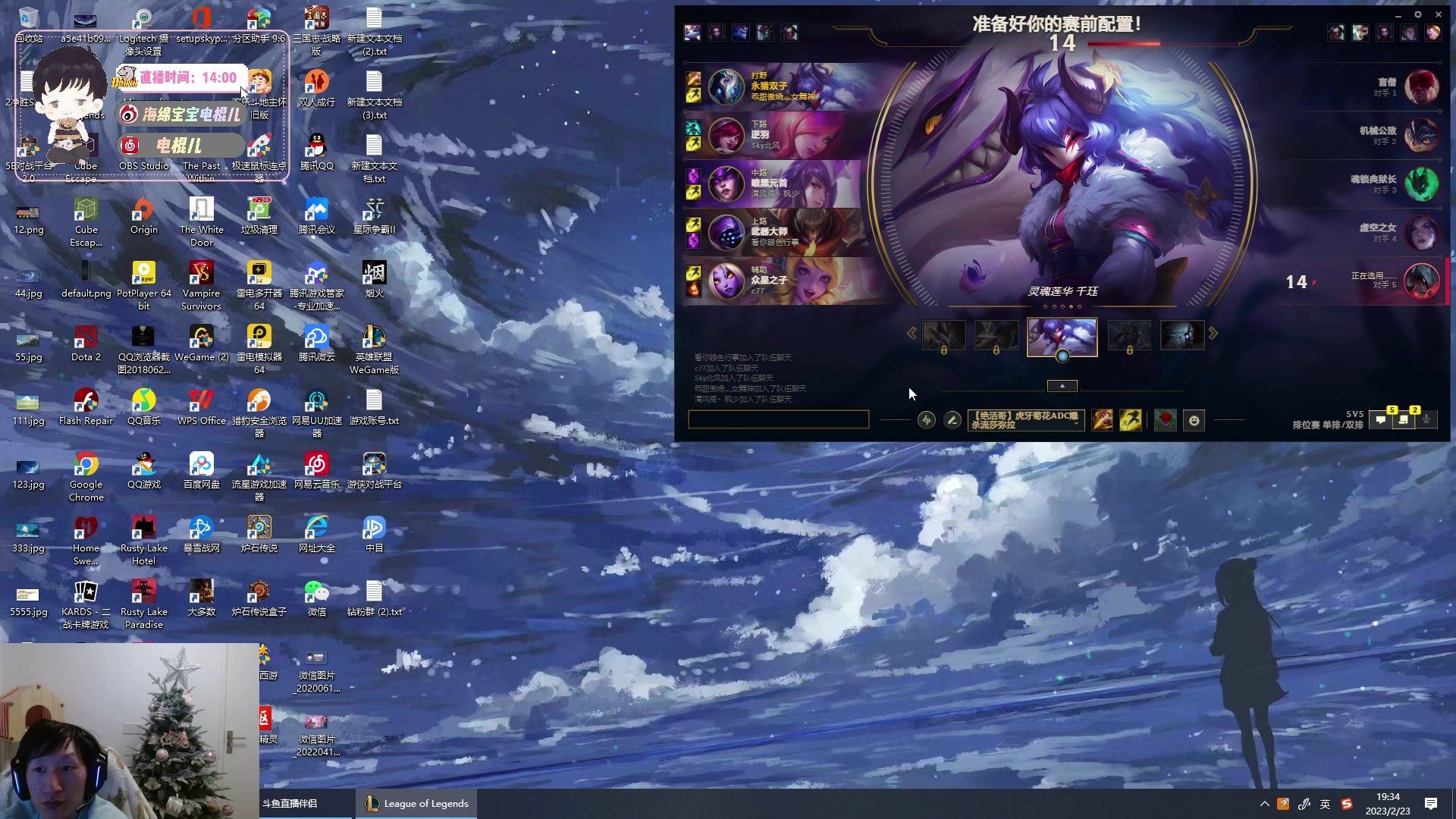
Task: Click enemy 虚空之女 champion portrait
Action: pyautogui.click(x=1421, y=232)
